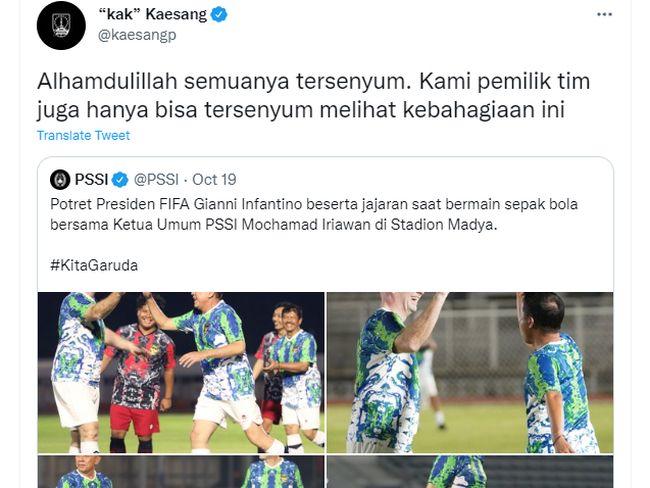This screenshot has width=650, height=488.
Task: Open the @PSSI handle
Action: pos(156,180)
